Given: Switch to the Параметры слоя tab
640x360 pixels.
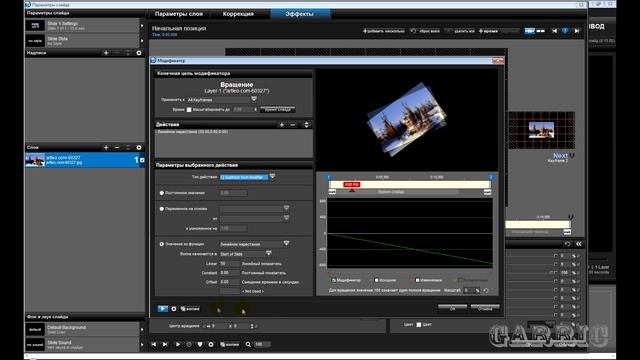Looking at the screenshot, I should [x=179, y=14].
